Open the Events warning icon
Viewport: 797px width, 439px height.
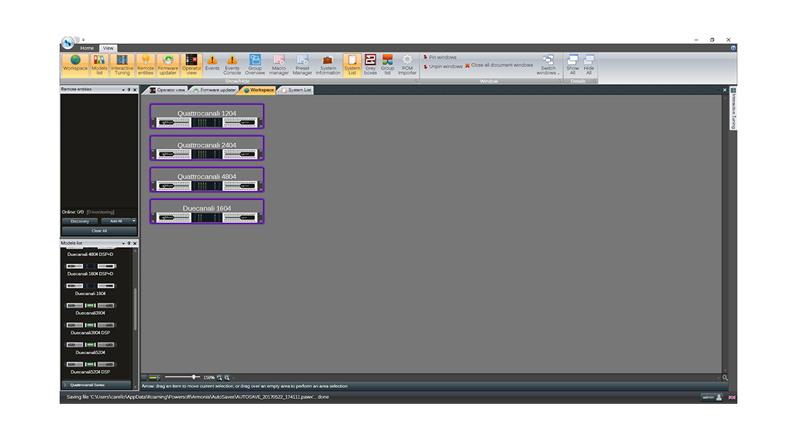click(x=212, y=64)
